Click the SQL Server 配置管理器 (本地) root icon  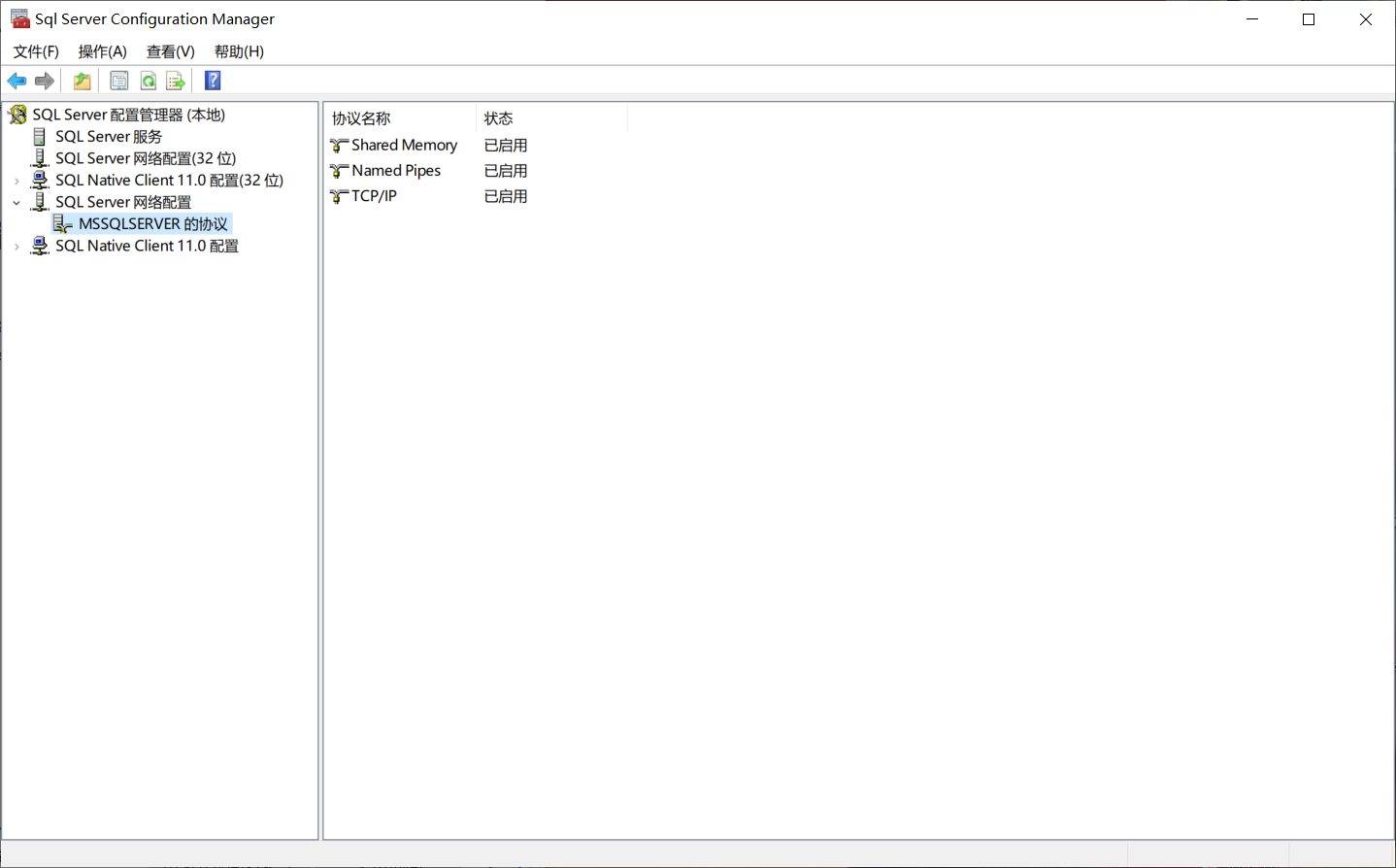click(18, 115)
